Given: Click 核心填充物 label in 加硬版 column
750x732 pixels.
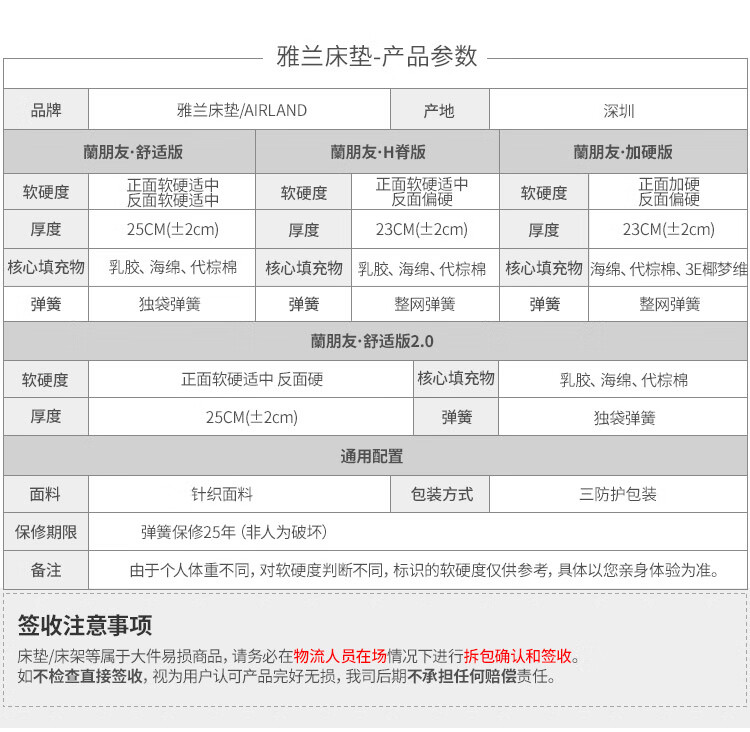Looking at the screenshot, I should pyautogui.click(x=544, y=268).
